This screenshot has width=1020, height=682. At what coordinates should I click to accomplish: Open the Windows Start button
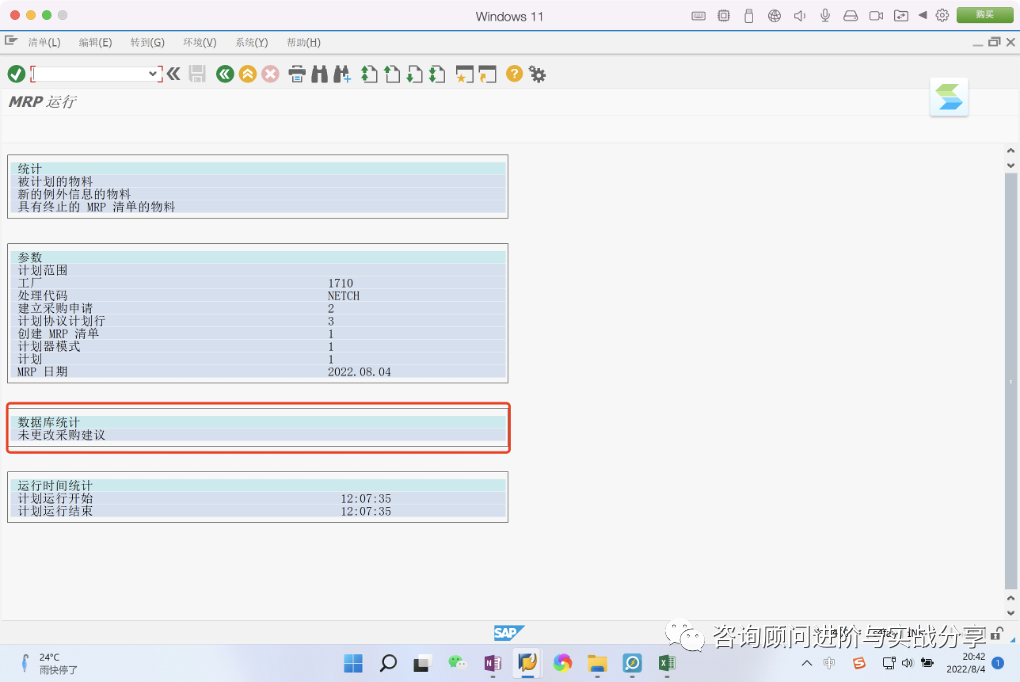[x=353, y=663]
